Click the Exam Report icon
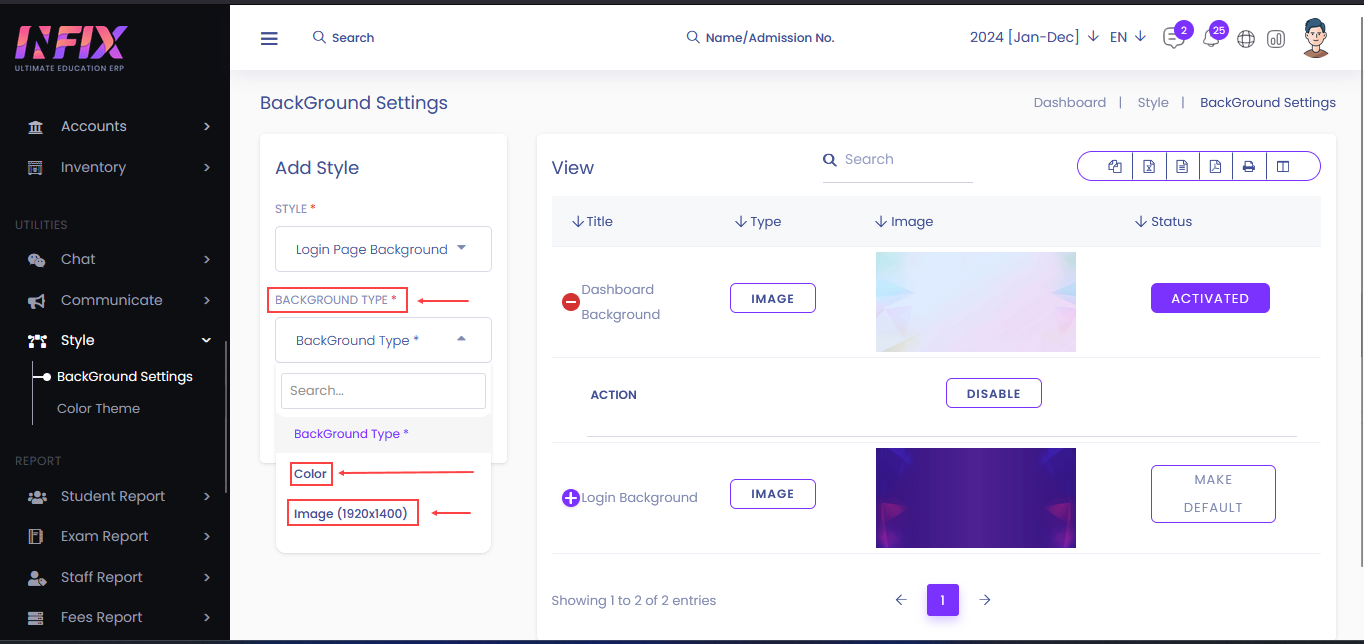 point(36,537)
